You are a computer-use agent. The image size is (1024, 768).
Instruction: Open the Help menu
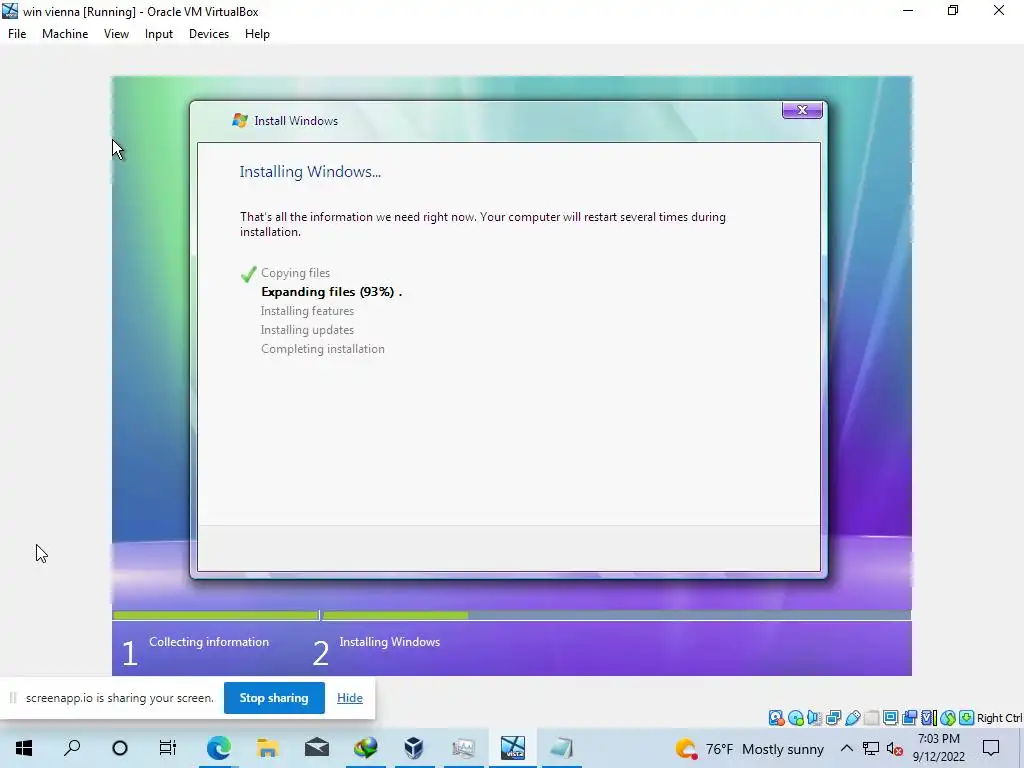point(257,34)
